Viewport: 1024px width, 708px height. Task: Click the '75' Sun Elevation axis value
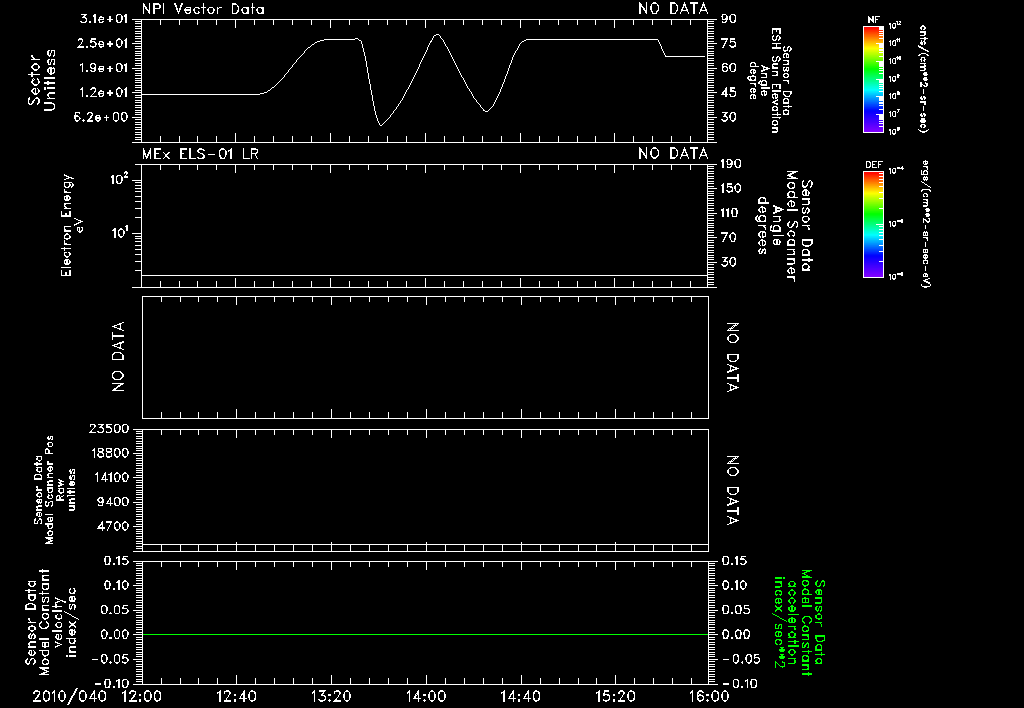click(x=729, y=43)
